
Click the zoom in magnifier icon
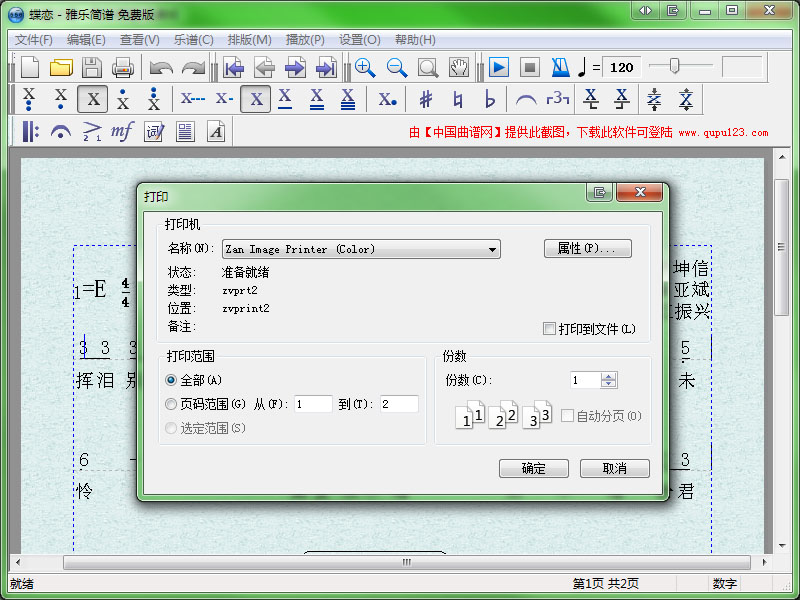point(365,68)
